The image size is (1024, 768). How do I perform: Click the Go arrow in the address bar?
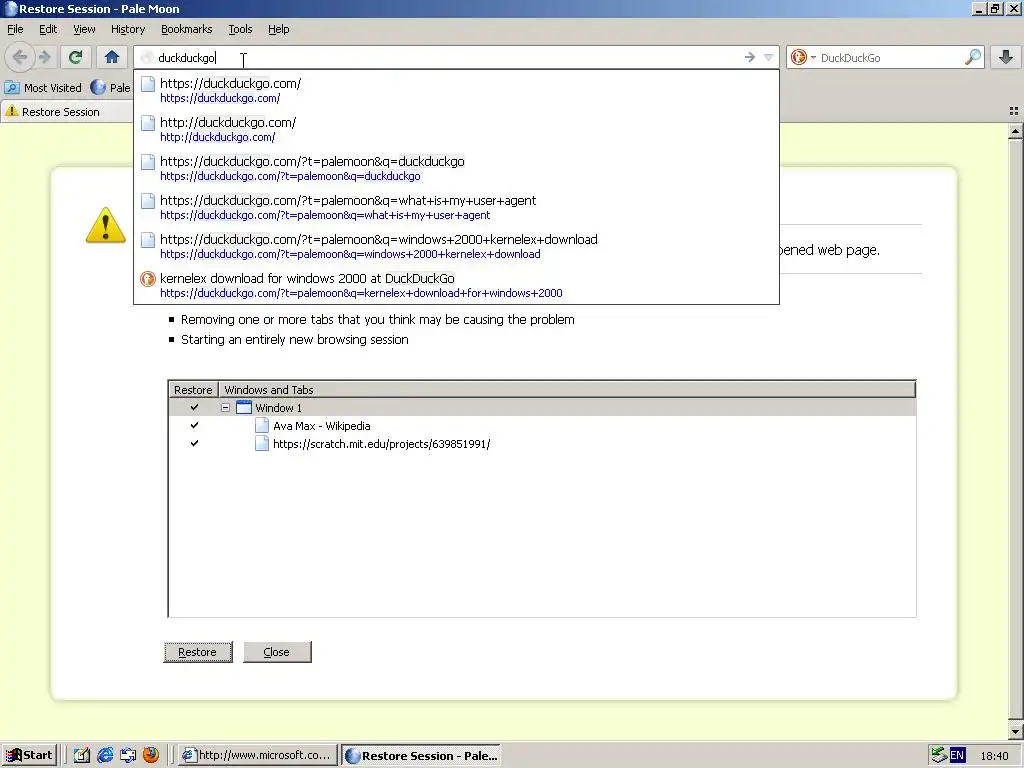(x=750, y=57)
